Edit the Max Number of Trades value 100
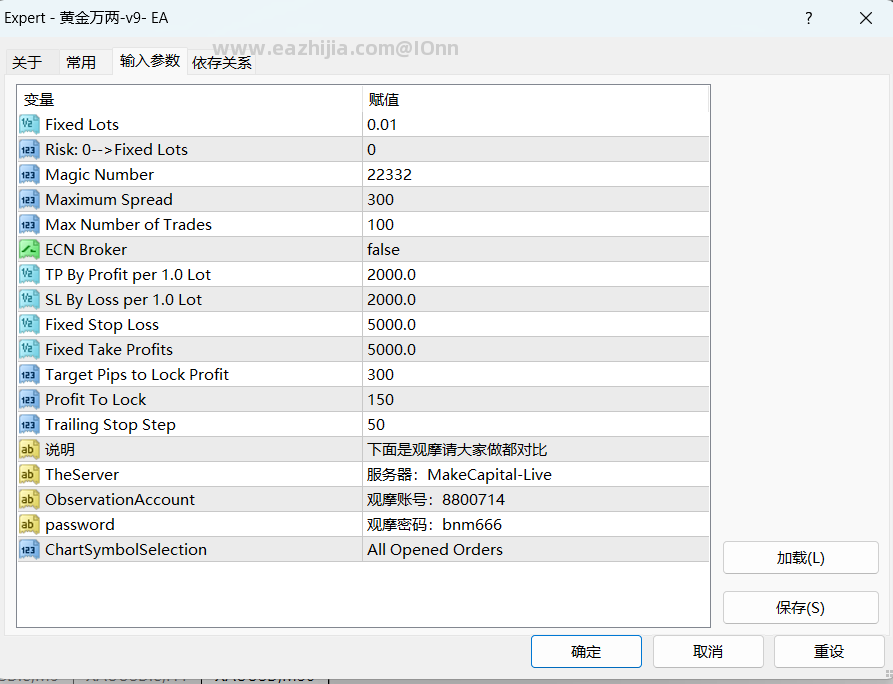The image size is (893, 684). click(535, 224)
